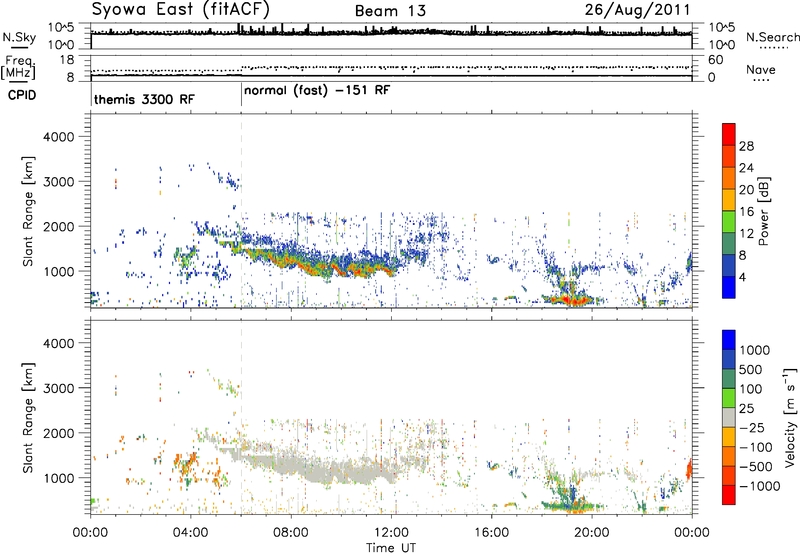
Task: Select the '12' tick on the Power scale
Action: pos(746,234)
